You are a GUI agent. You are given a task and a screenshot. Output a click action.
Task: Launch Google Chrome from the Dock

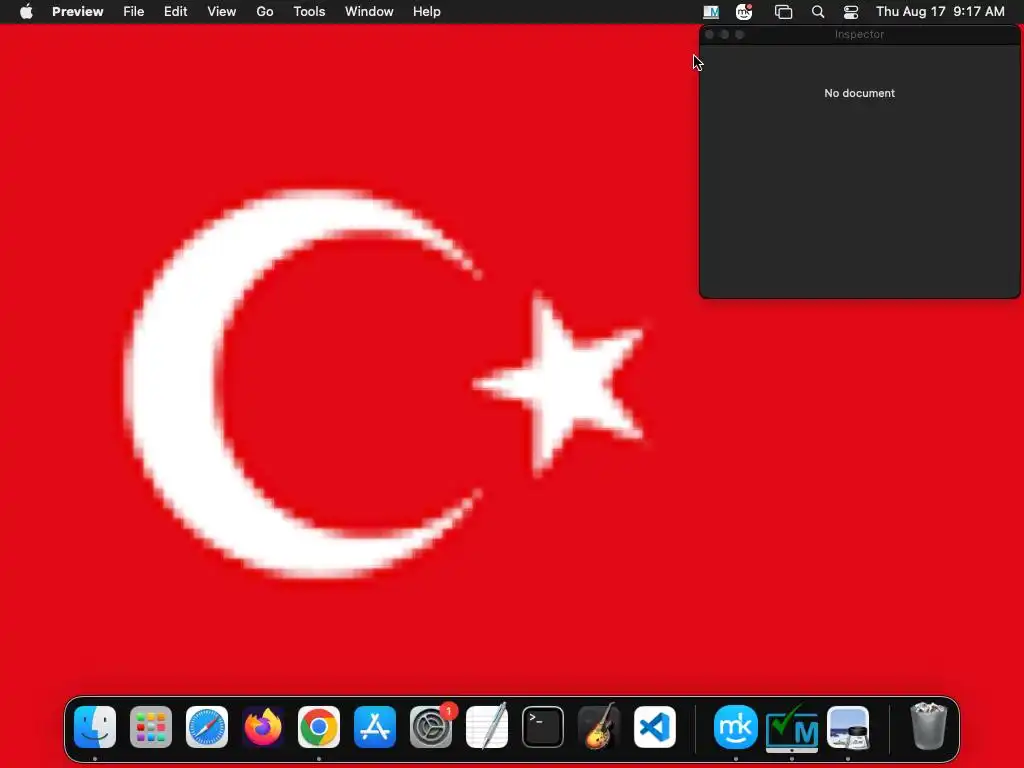(x=319, y=727)
